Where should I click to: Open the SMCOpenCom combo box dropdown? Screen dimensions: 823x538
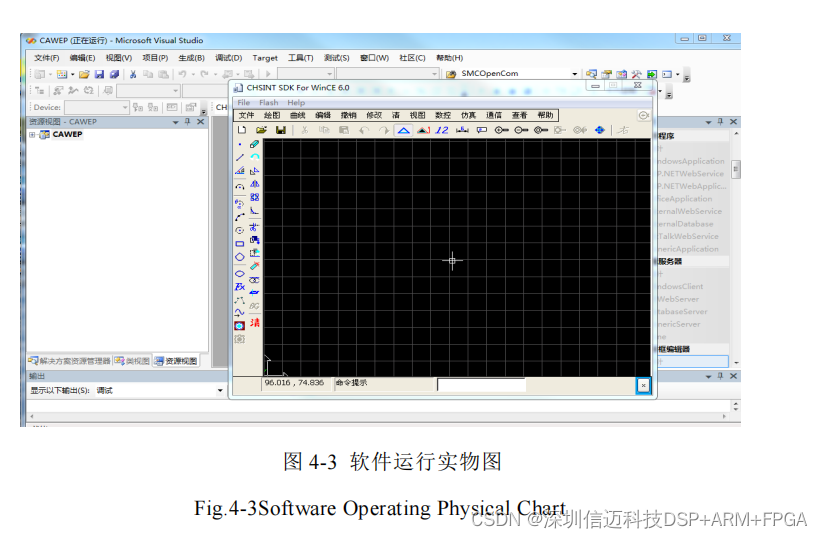click(574, 74)
